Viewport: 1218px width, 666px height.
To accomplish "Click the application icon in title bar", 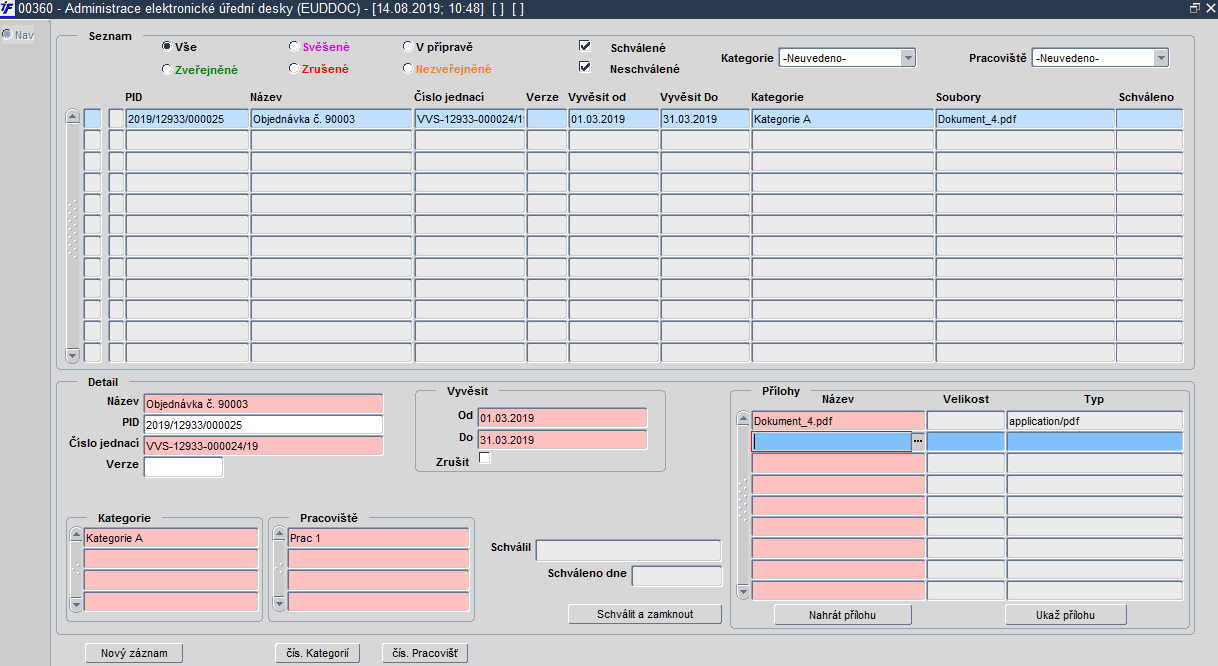I will 8,8.
